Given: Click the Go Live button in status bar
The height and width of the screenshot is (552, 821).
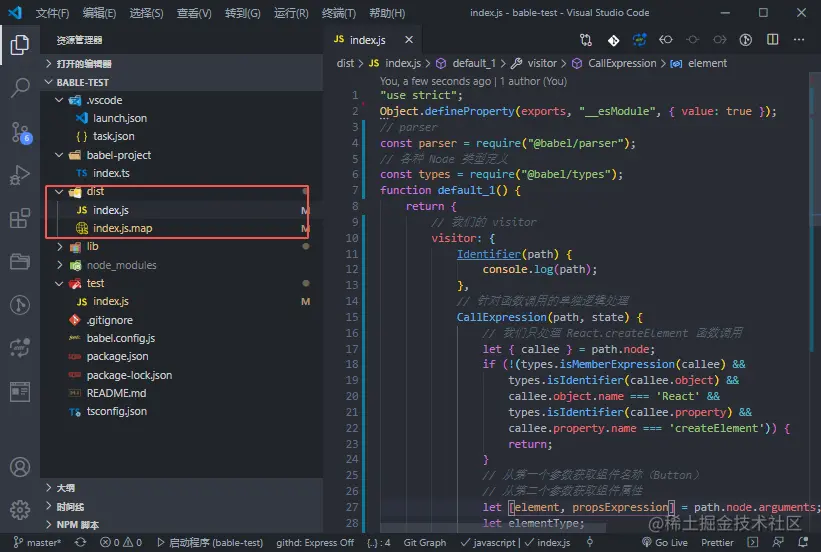Looking at the screenshot, I should (664, 542).
